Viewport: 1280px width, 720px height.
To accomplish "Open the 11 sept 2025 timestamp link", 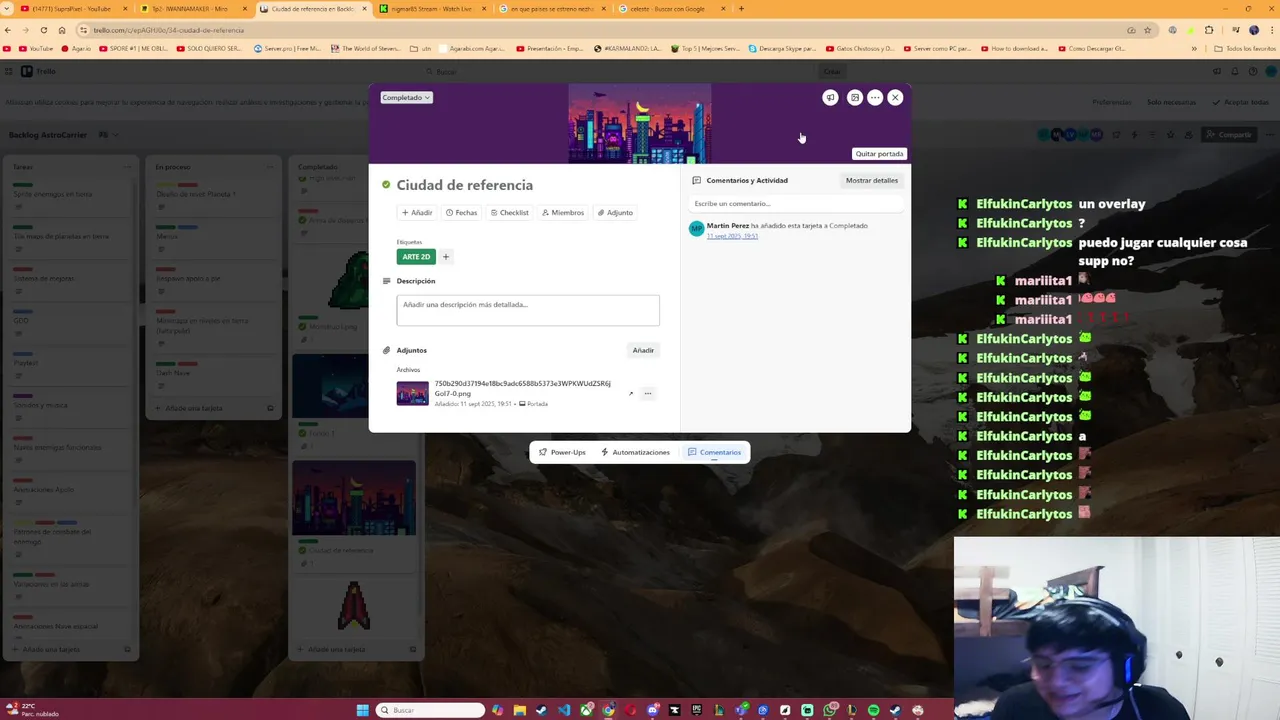I will pos(732,236).
